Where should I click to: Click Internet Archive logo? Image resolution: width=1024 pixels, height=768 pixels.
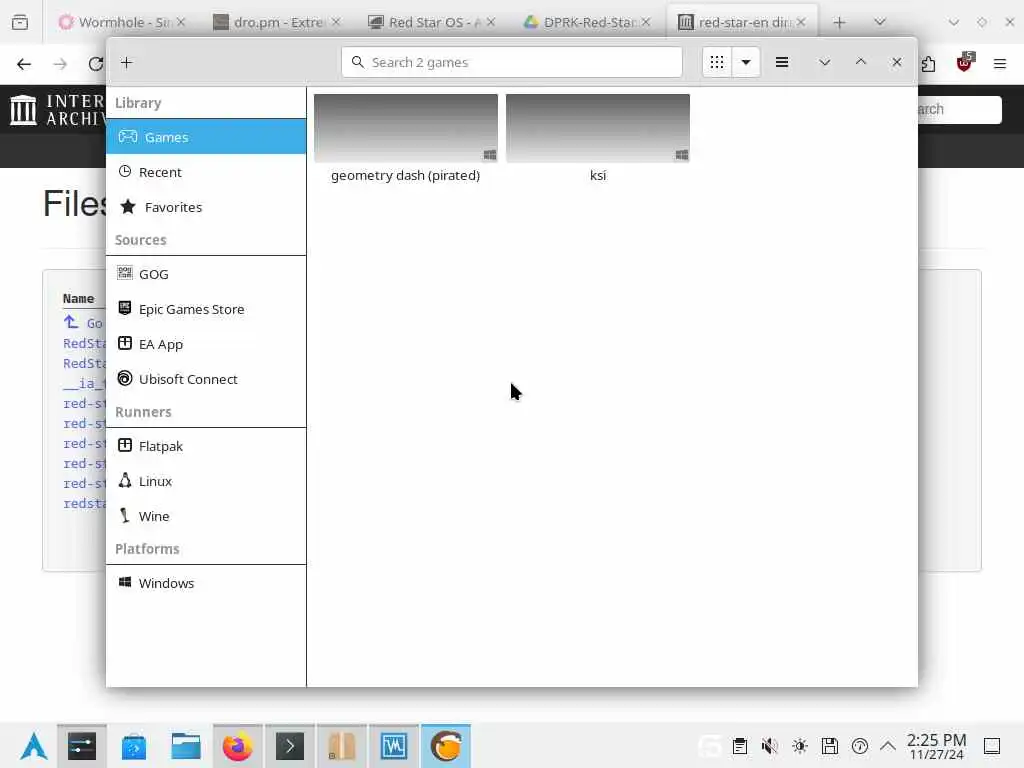click(56, 109)
